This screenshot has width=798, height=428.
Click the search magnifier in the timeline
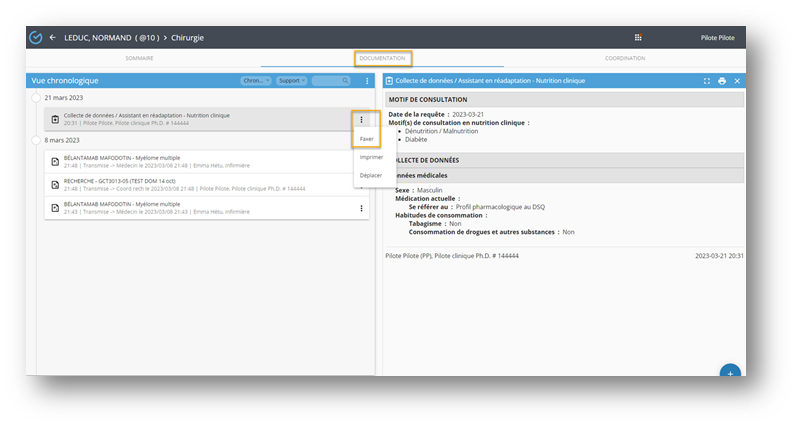pos(345,80)
